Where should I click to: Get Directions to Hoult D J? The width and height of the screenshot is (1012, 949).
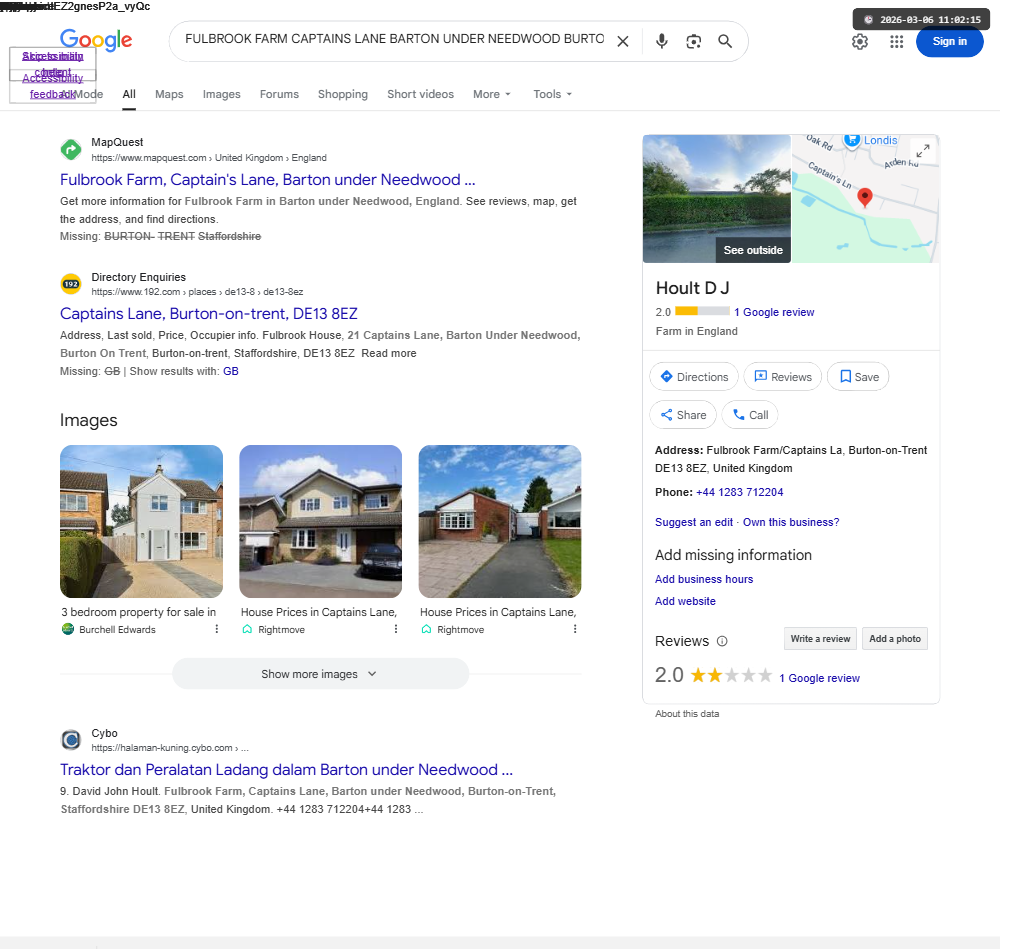coord(694,377)
